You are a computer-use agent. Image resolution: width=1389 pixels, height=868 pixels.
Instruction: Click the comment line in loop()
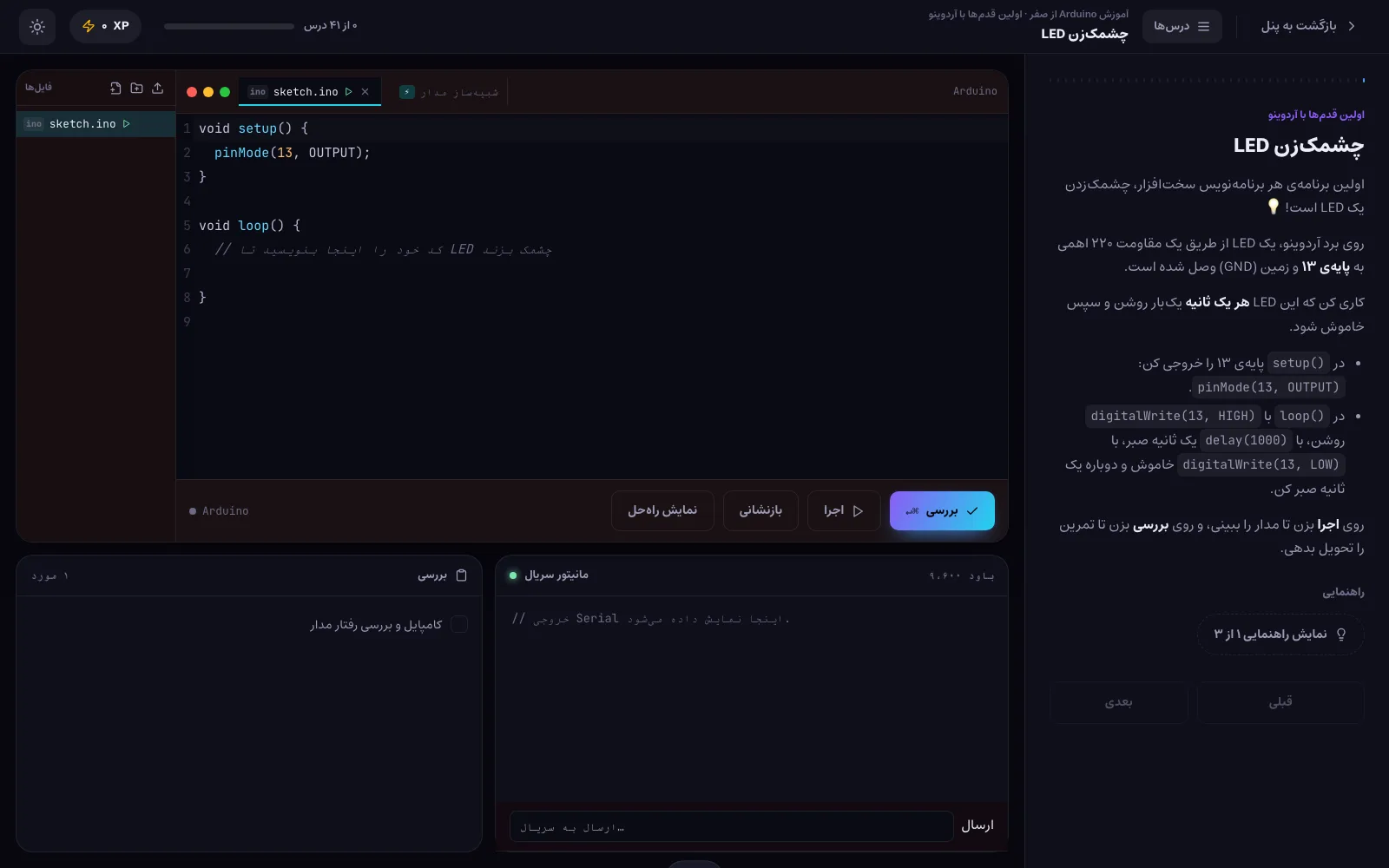pyautogui.click(x=383, y=249)
